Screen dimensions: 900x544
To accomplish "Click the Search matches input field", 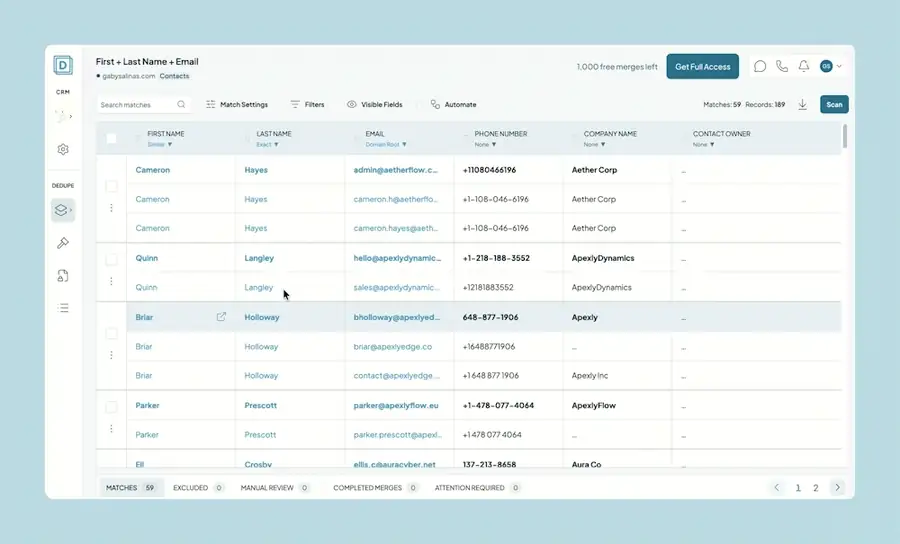I will (143, 104).
